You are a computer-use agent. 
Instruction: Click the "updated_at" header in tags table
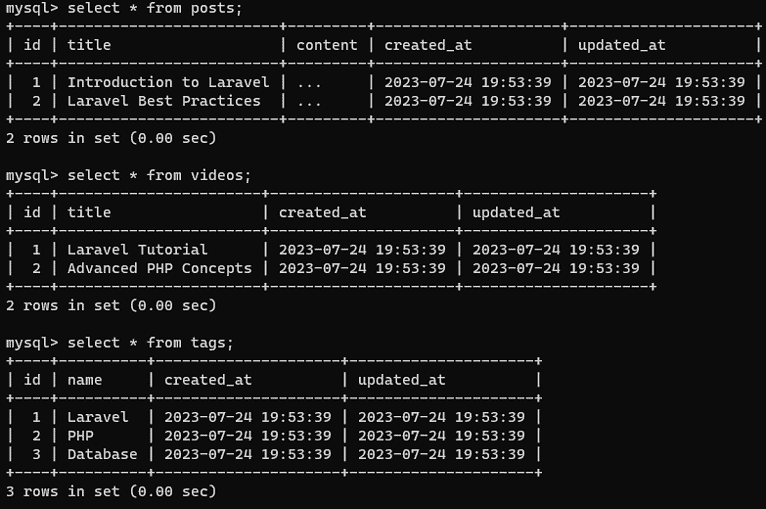(401, 380)
